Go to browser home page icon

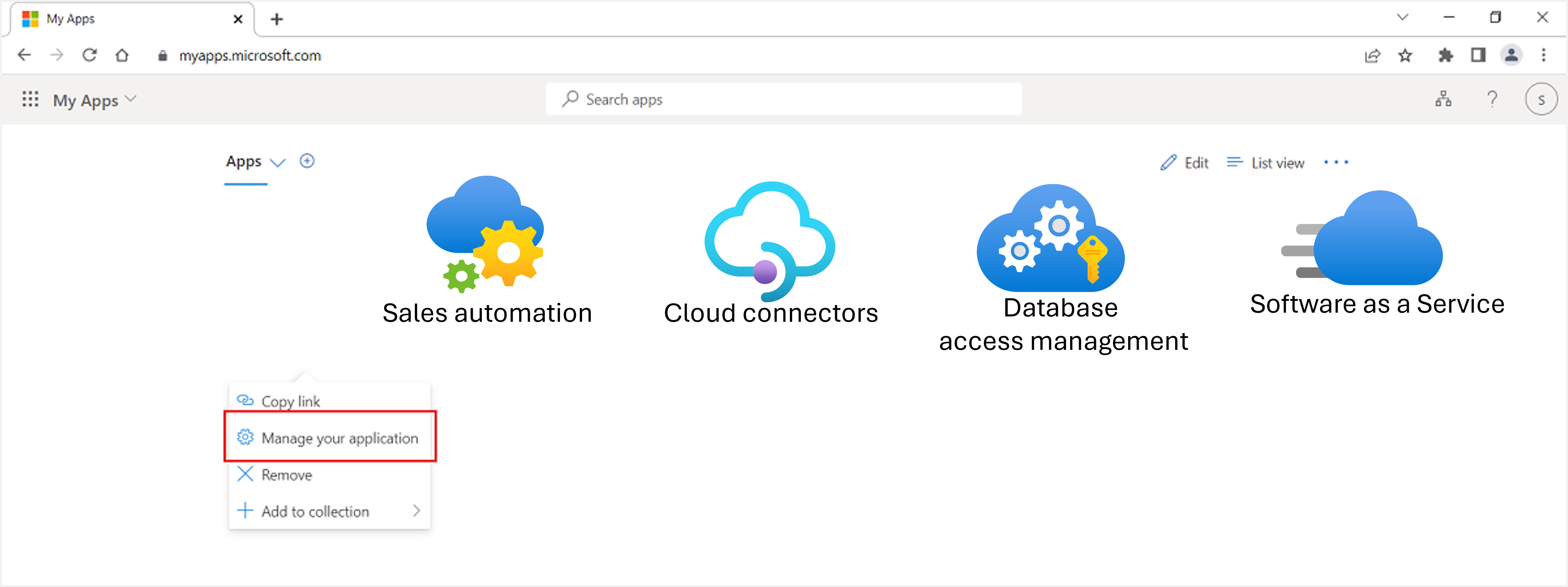[122, 55]
